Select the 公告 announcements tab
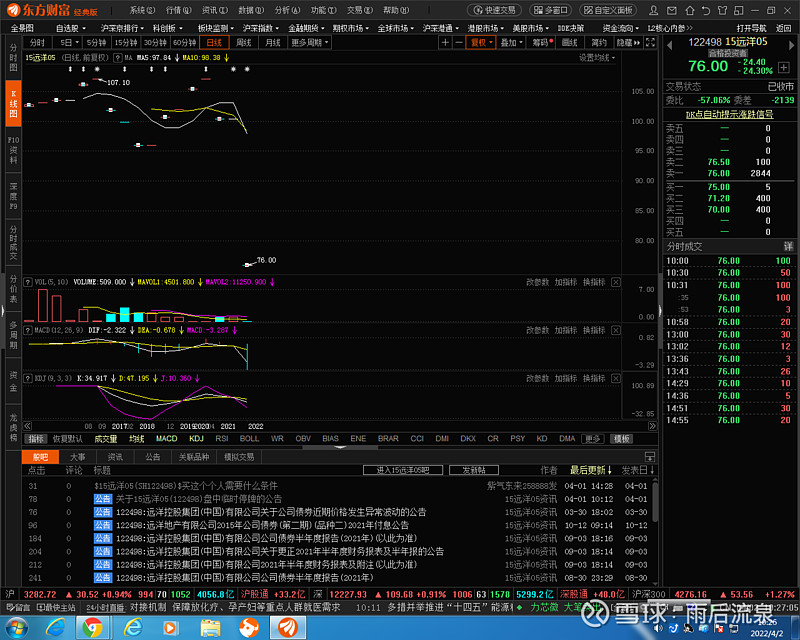Screen dimensions: 800x640 (153, 457)
